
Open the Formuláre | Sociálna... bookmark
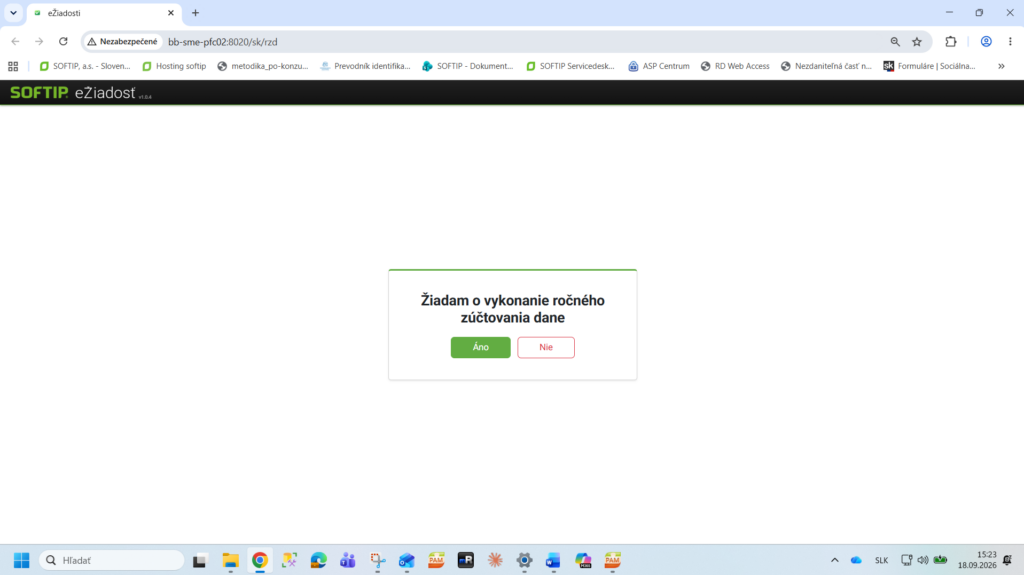tap(929, 66)
